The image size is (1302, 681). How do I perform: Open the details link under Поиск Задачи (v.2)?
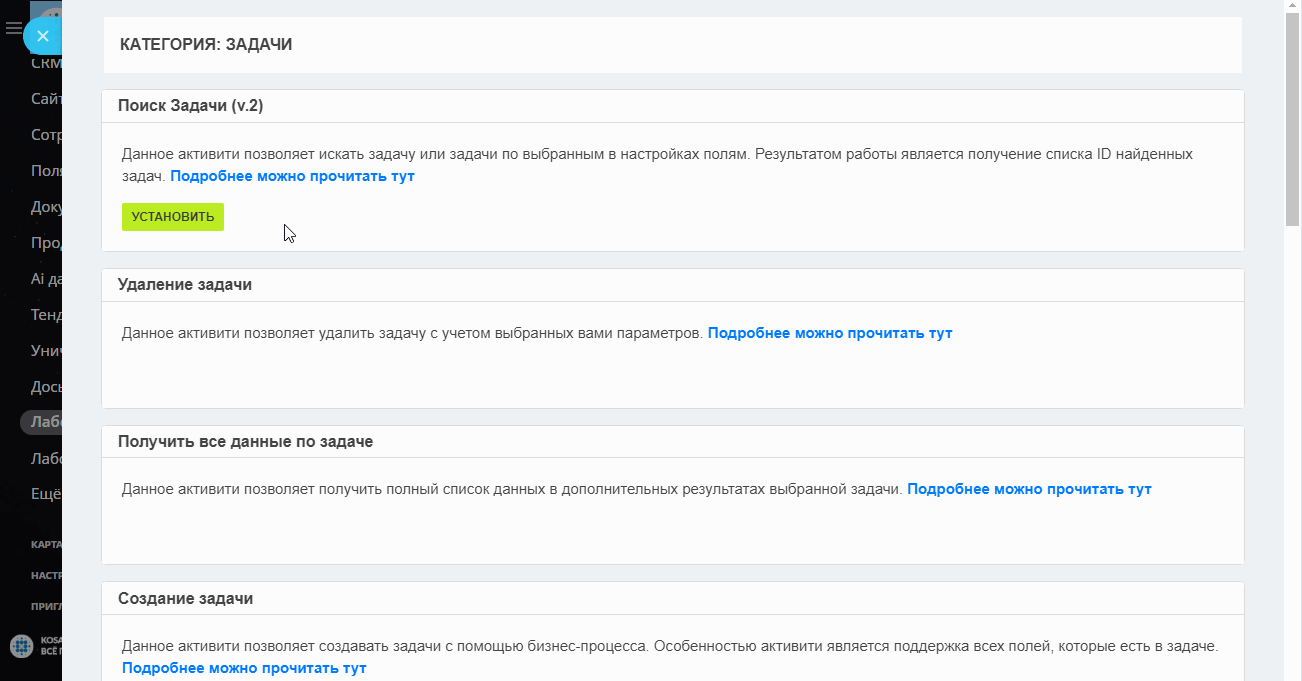[292, 176]
